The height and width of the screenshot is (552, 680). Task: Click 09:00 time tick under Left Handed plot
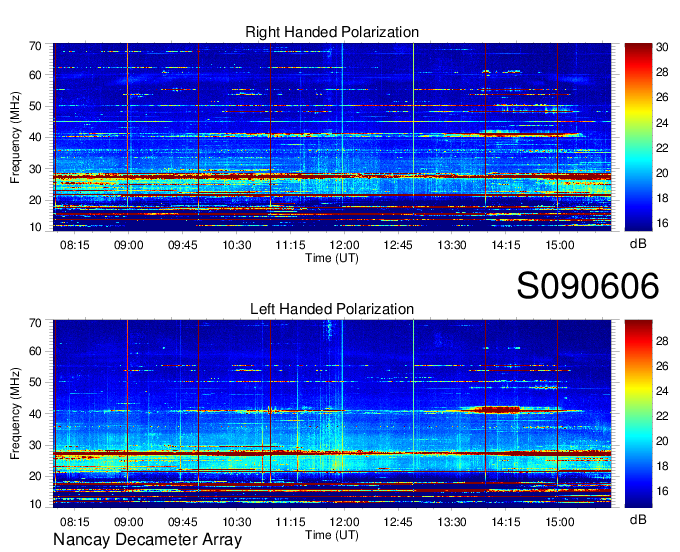(128, 522)
